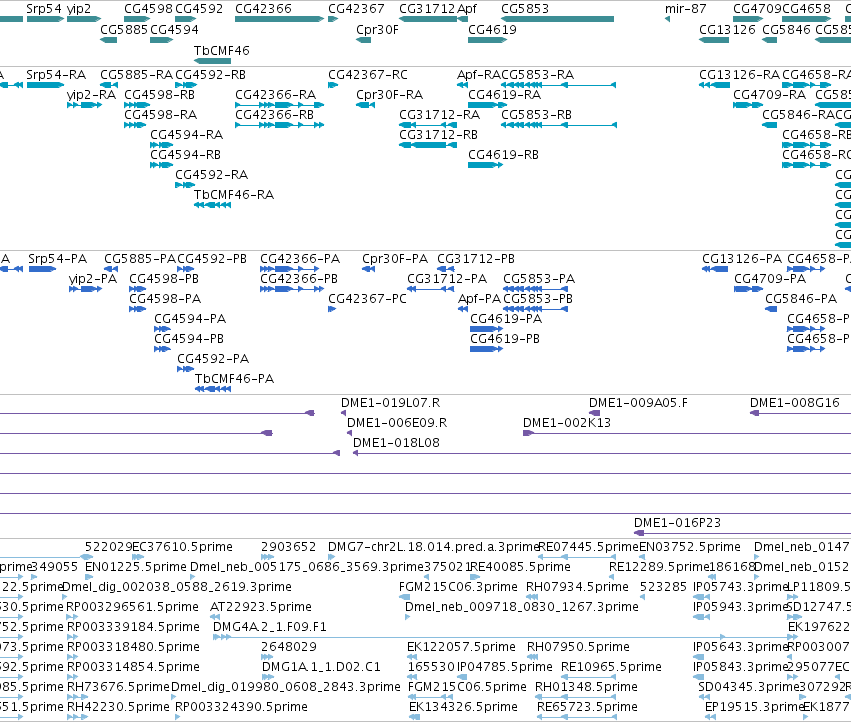Select transcript CG42367-RC
Image resolution: width=851 pixels, height=722 pixels.
pyautogui.click(x=333, y=85)
